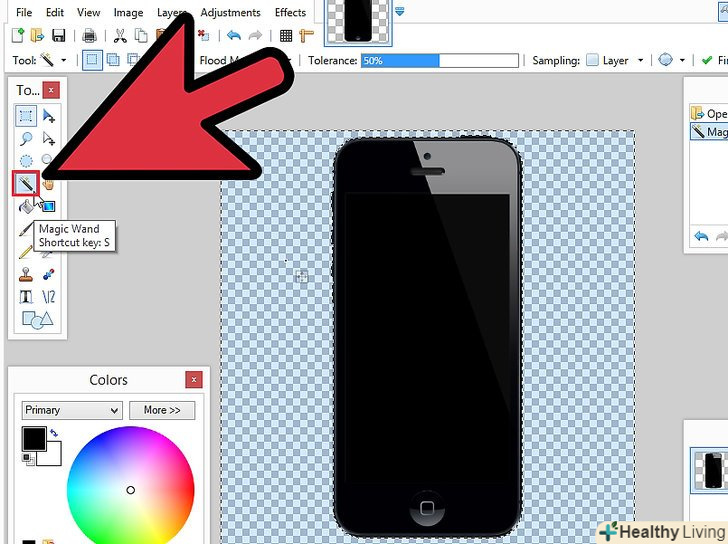The image size is (728, 544).
Task: Click the Deselect toolbar icon
Action: click(x=203, y=35)
